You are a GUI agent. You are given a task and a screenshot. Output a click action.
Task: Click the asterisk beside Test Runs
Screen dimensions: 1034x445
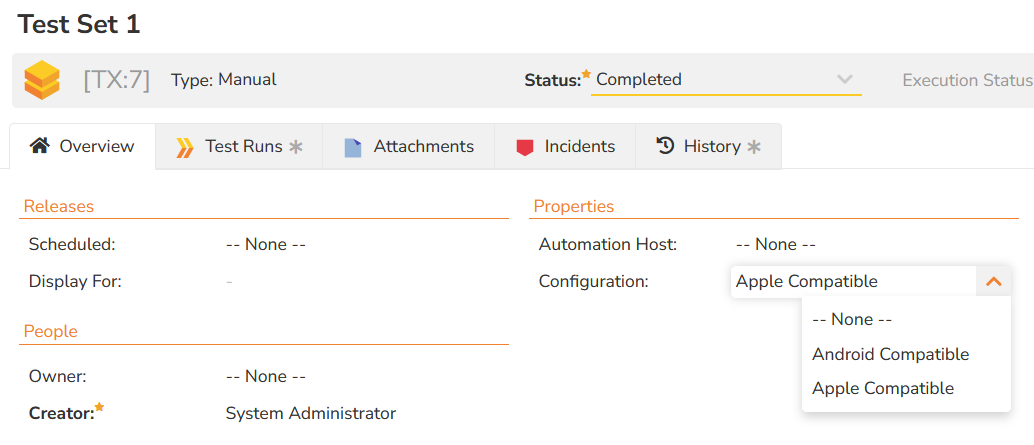(296, 147)
